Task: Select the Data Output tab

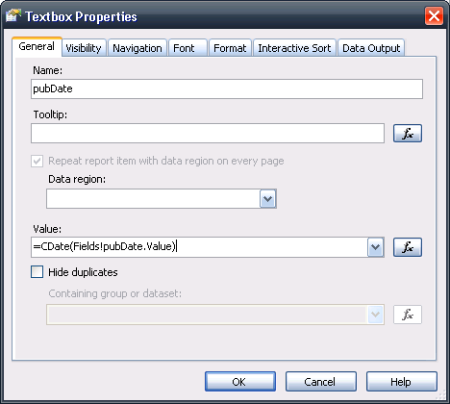Action: pos(371,48)
